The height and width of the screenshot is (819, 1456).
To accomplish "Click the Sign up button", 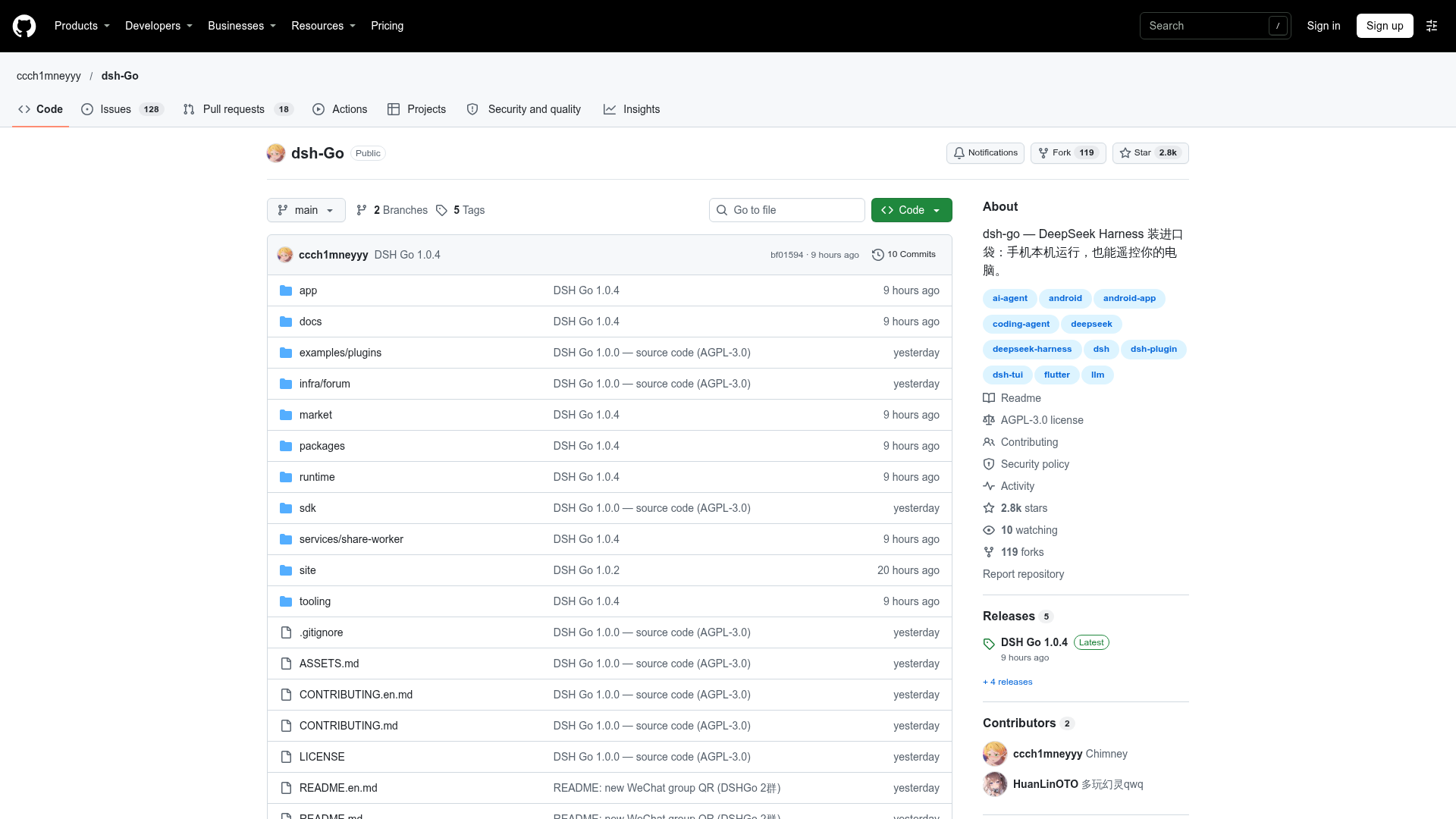I will 1385,26.
